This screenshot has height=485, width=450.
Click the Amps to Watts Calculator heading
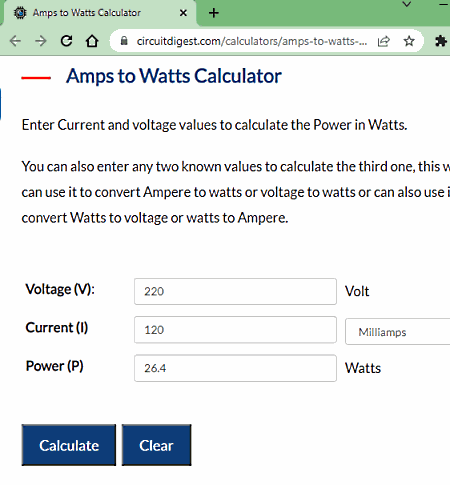[174, 76]
